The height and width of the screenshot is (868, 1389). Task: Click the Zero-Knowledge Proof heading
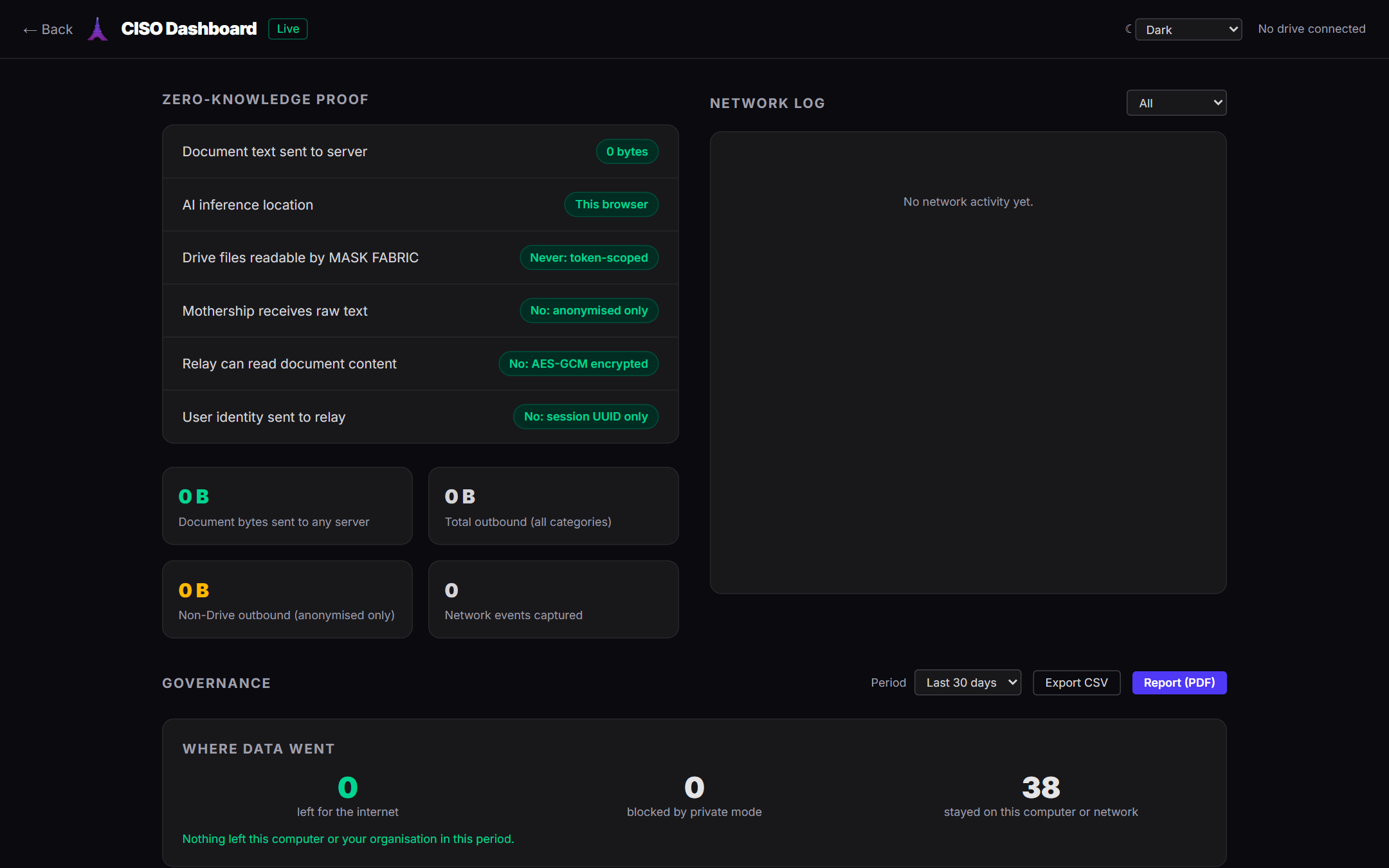[x=265, y=100]
